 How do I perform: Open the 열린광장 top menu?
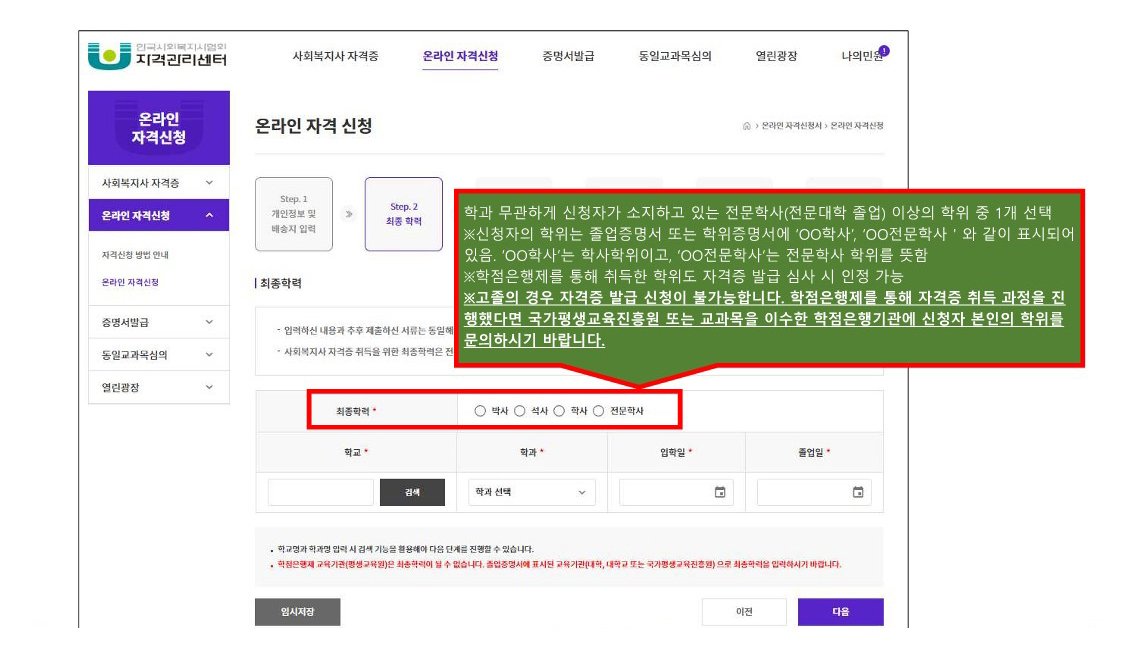776,56
